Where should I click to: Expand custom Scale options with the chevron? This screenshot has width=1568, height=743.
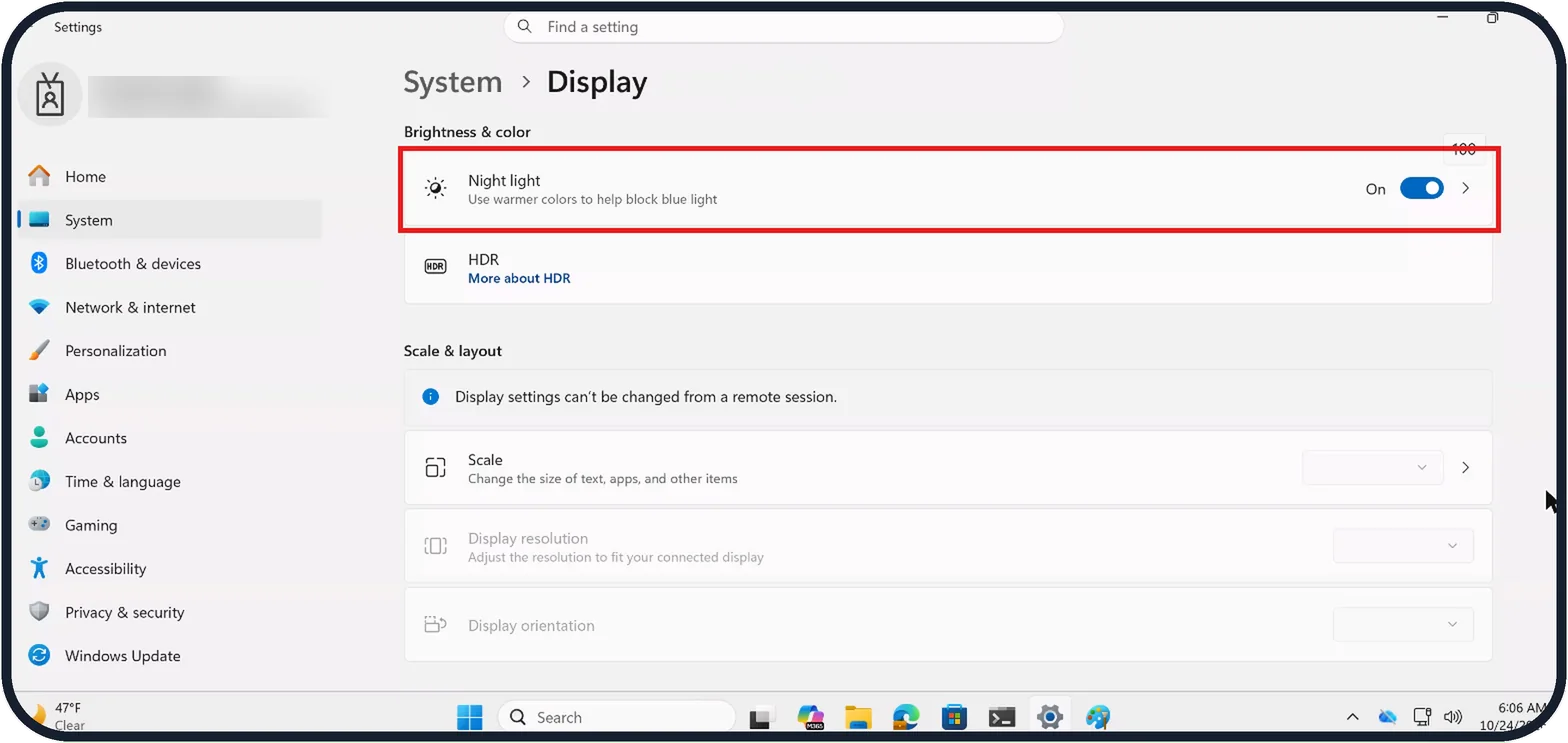point(1466,468)
